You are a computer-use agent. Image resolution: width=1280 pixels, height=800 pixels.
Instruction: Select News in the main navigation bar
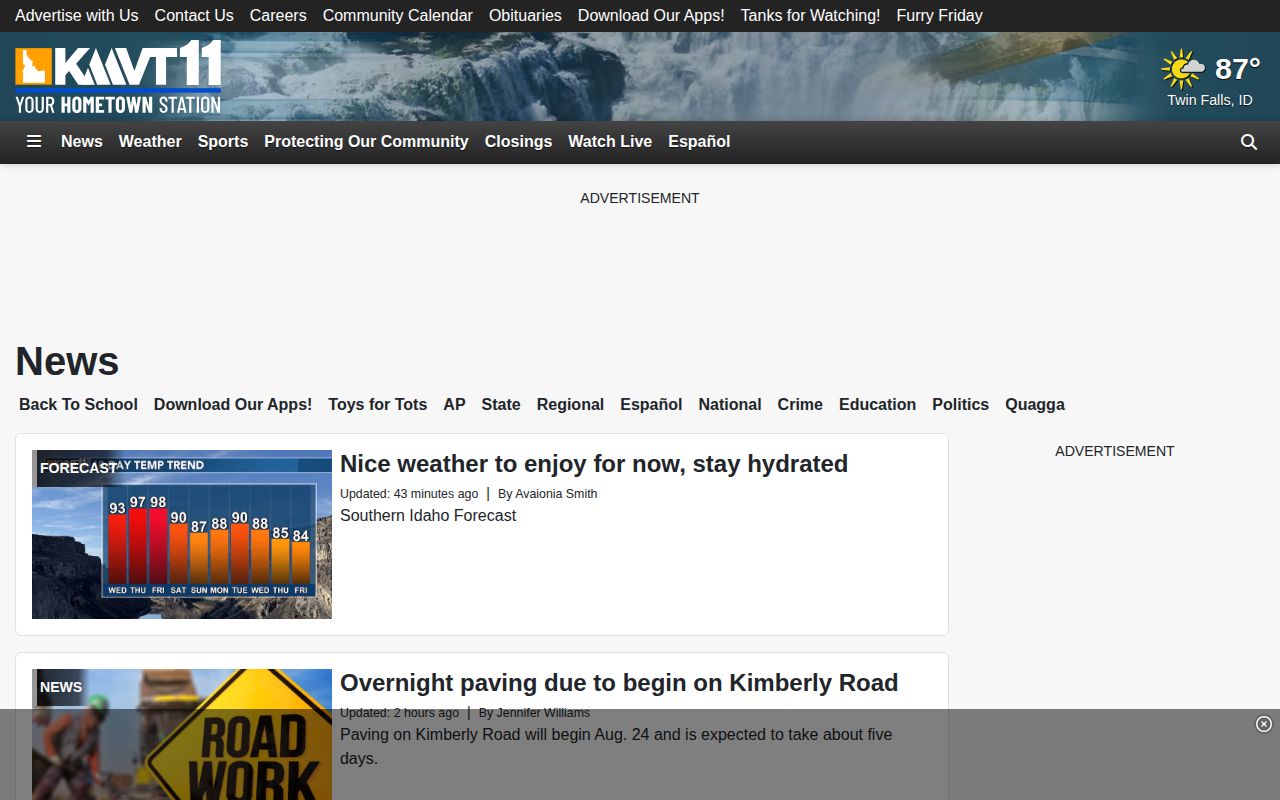tap(82, 142)
